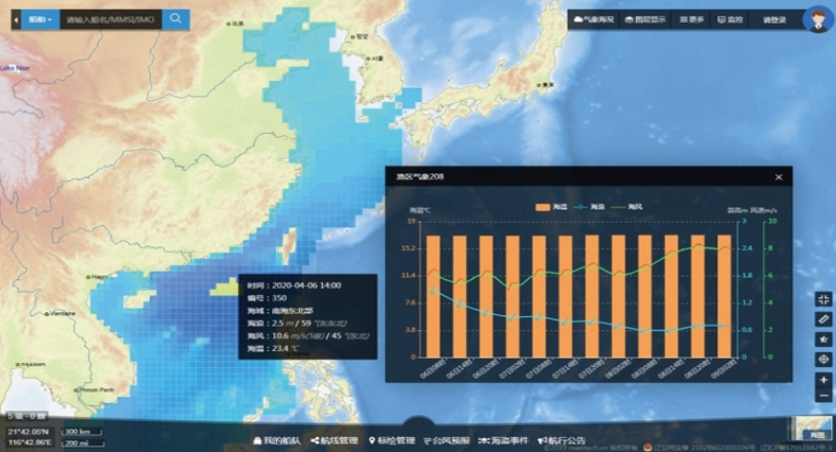Open the 监控 monitoring panel
Screen dimensions: 836x452
(x=730, y=19)
